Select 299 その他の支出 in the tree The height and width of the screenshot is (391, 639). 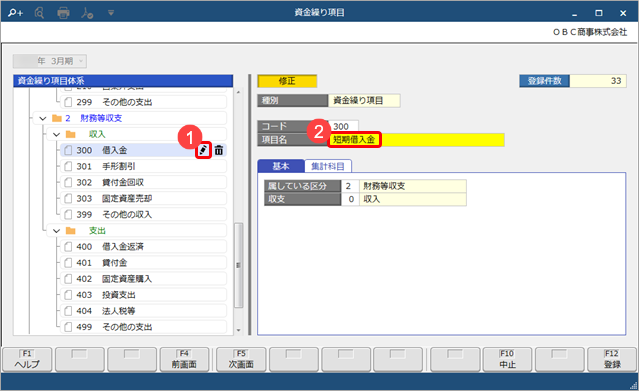tap(143, 102)
